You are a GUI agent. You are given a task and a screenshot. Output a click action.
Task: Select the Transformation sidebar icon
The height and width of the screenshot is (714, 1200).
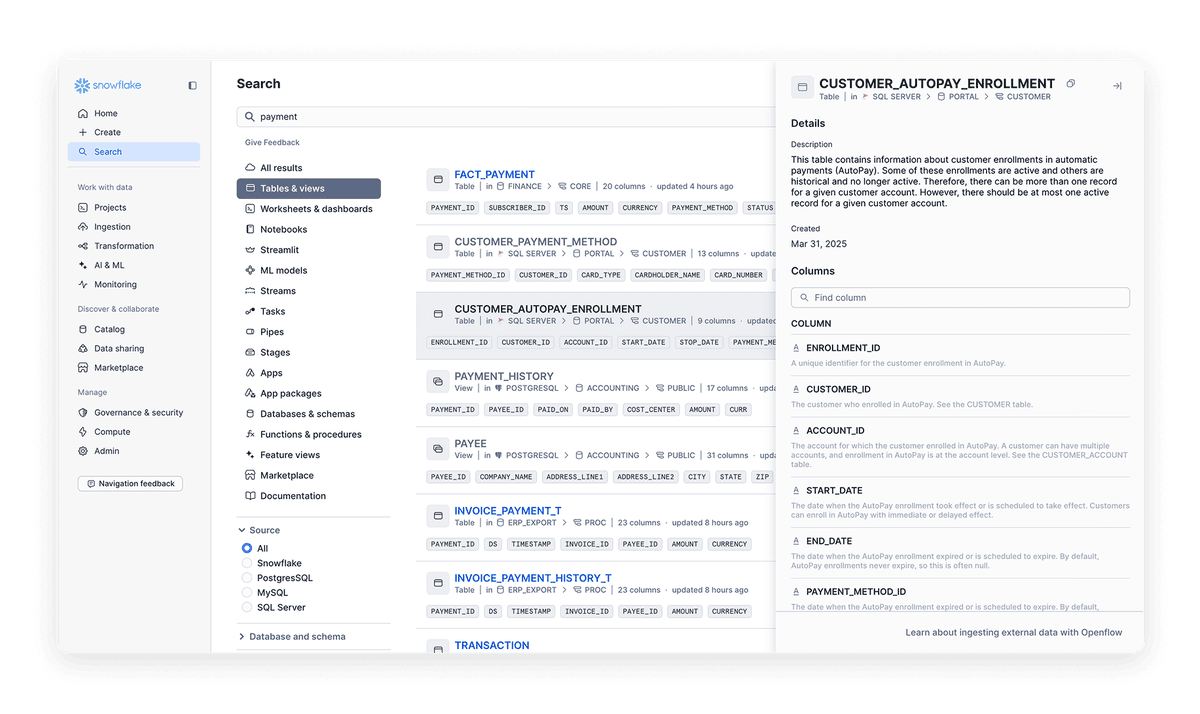tap(84, 245)
